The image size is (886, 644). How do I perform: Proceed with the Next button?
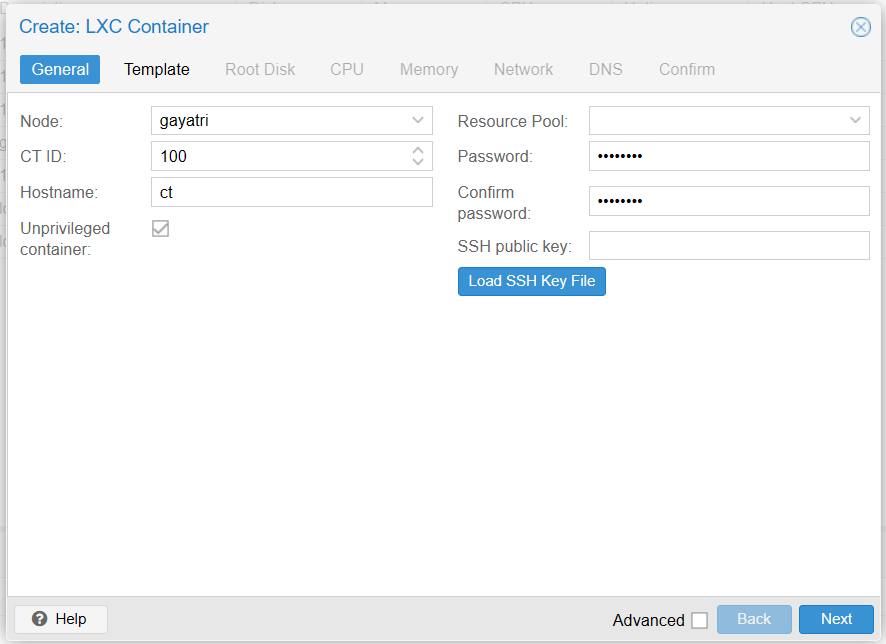(836, 619)
